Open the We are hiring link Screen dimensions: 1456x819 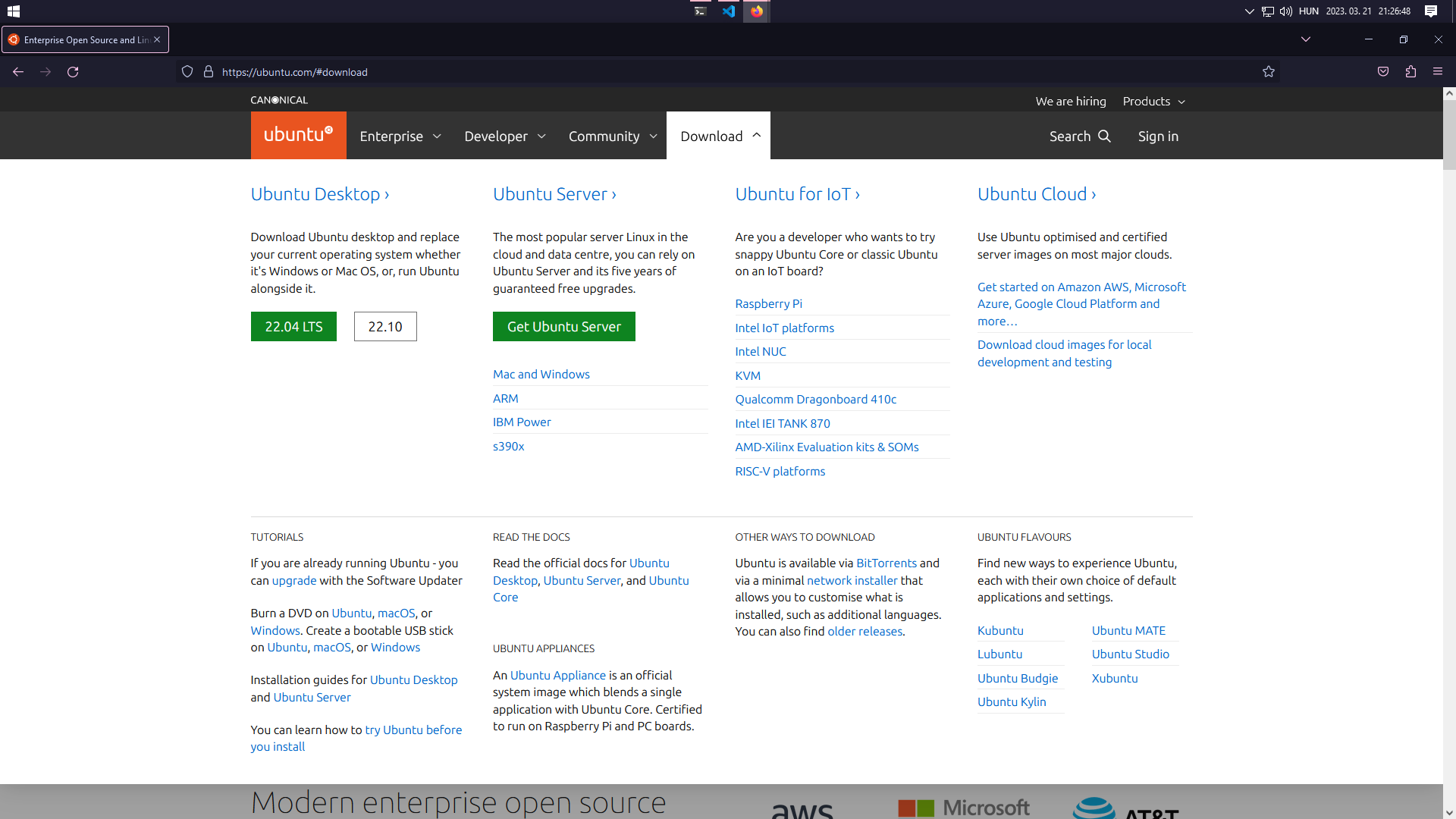1071,101
